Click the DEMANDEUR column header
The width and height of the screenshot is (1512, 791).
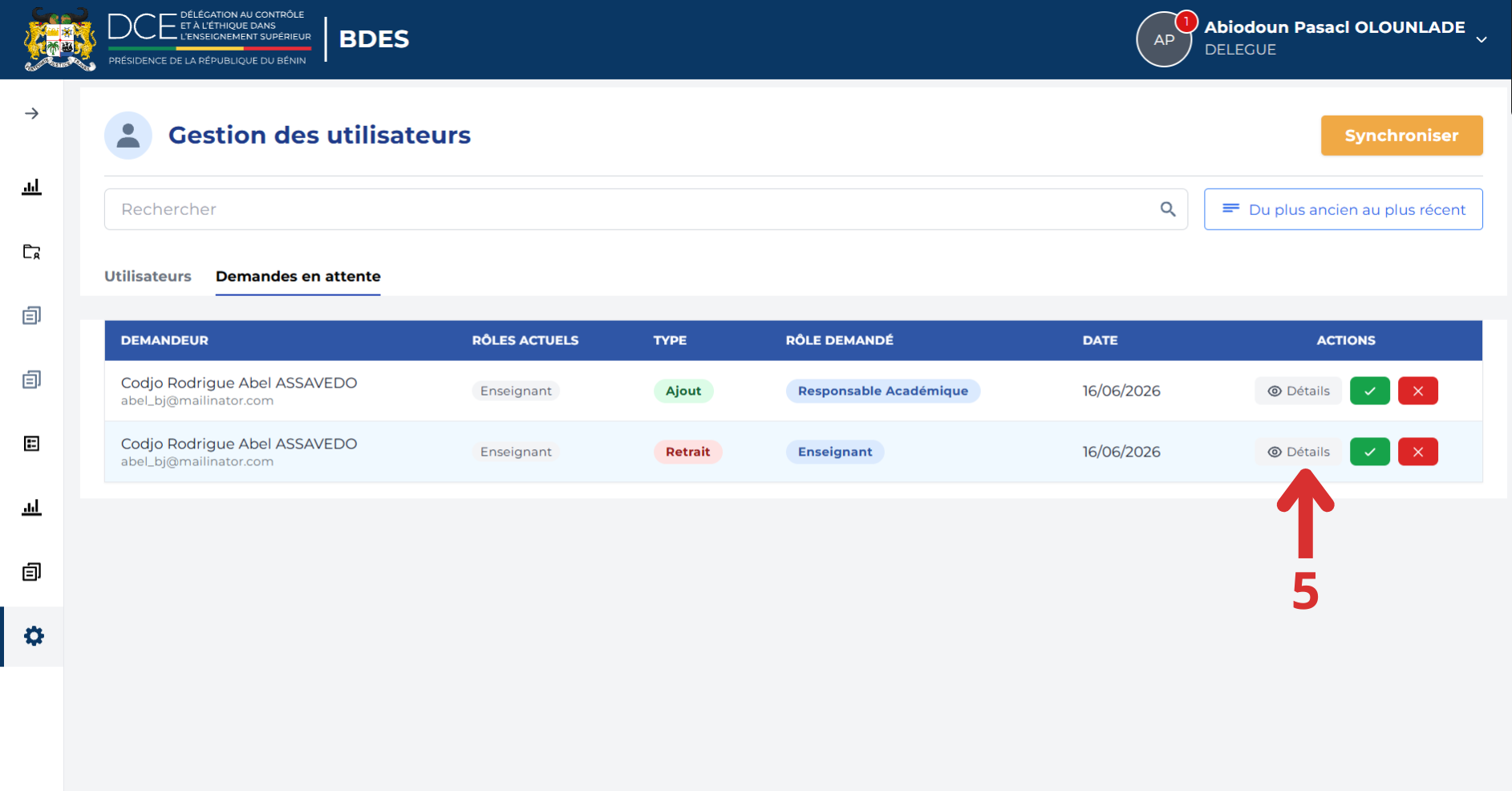[x=164, y=340]
